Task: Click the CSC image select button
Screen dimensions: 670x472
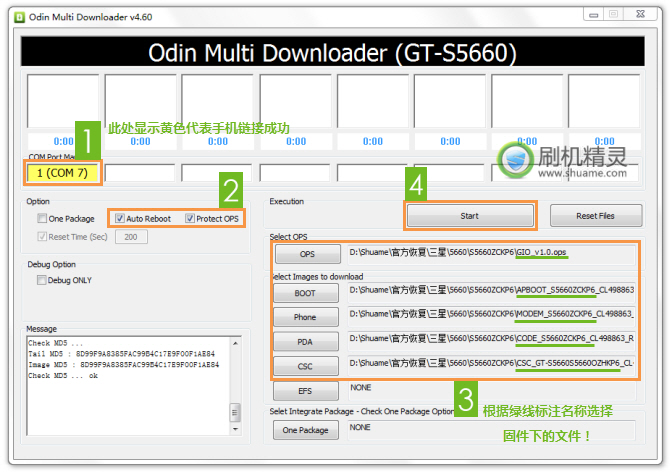Action: [x=306, y=366]
